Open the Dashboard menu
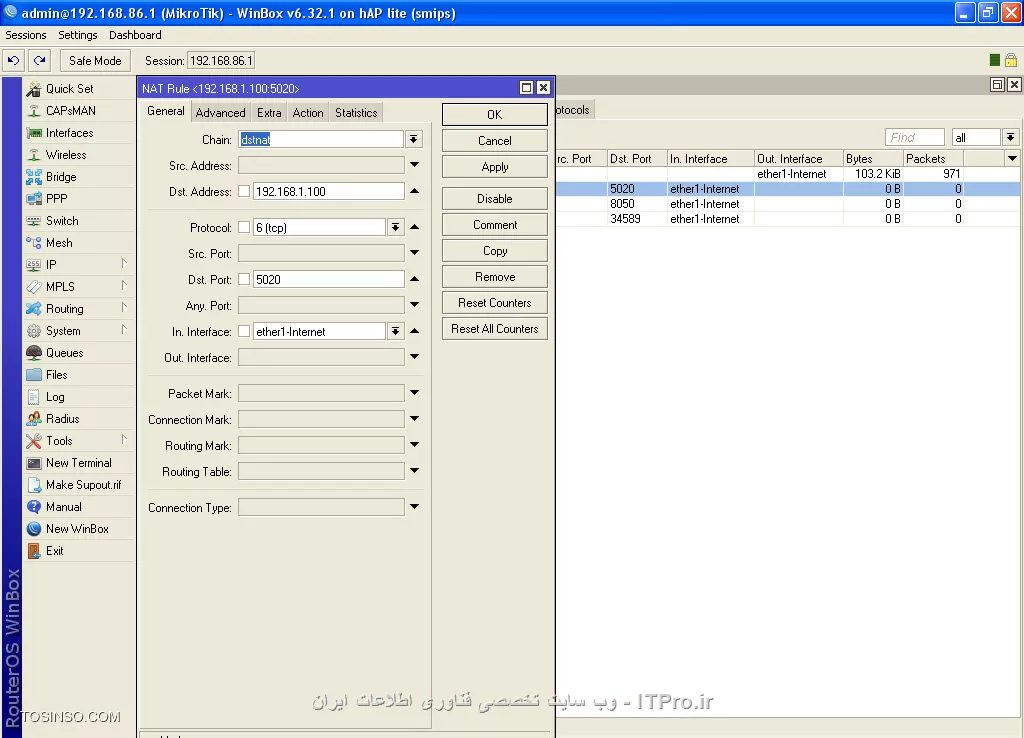1024x738 pixels. coord(135,35)
